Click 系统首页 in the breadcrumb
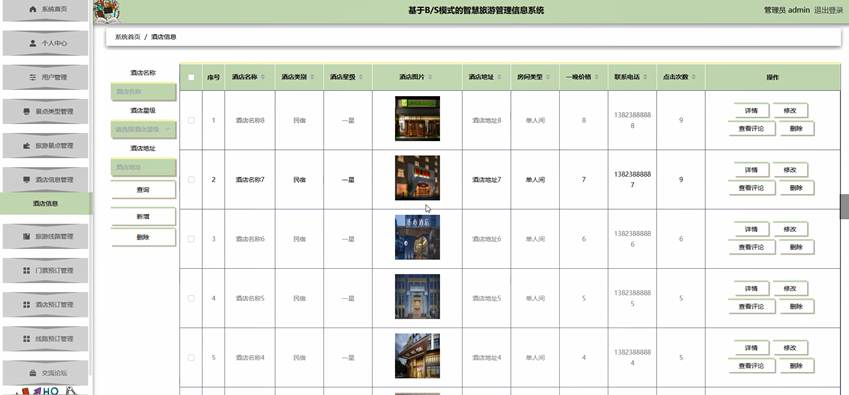This screenshot has height=395, width=849. pyautogui.click(x=128, y=37)
